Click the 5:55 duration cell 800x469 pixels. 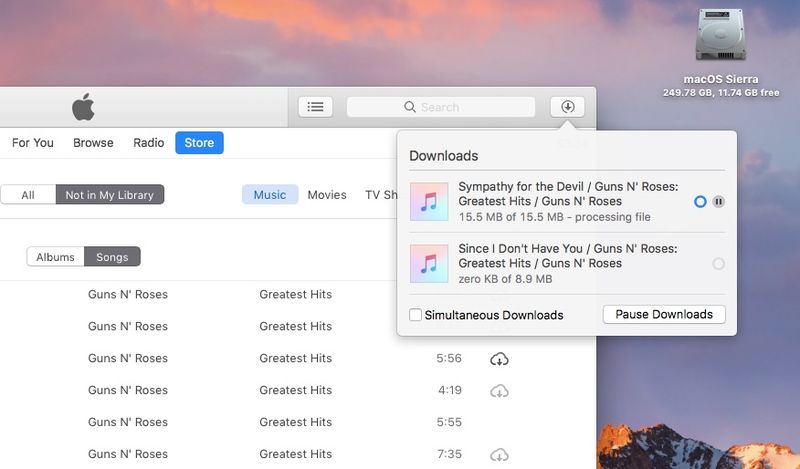[449, 422]
